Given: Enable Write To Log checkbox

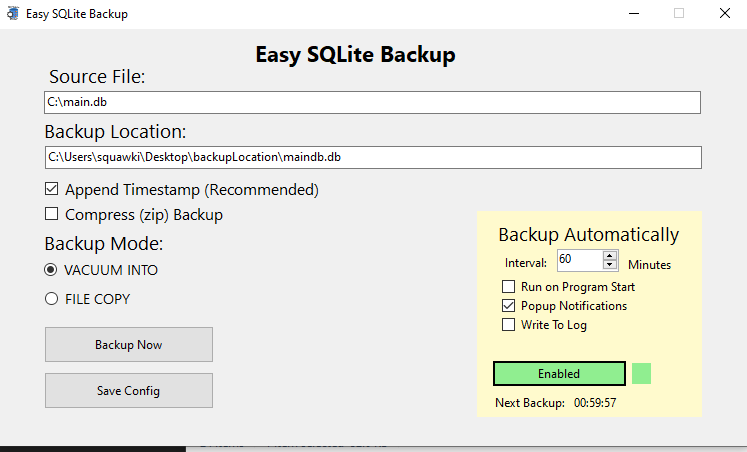Looking at the screenshot, I should [x=508, y=324].
